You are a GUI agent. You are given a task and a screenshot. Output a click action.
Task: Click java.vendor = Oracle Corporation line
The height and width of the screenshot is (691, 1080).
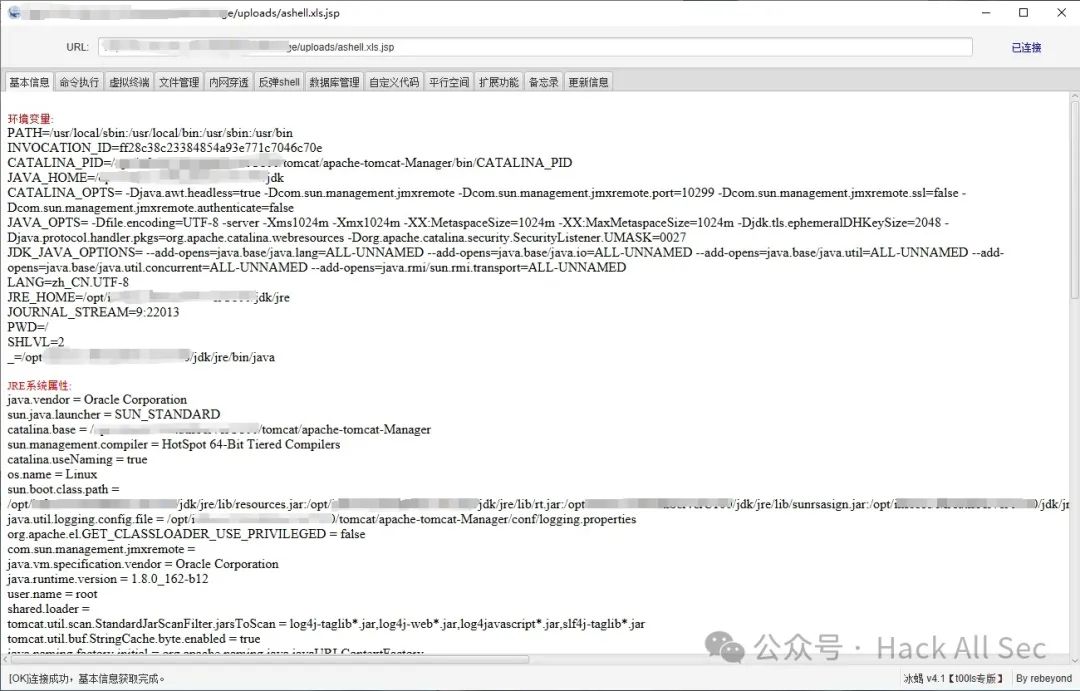(x=97, y=400)
